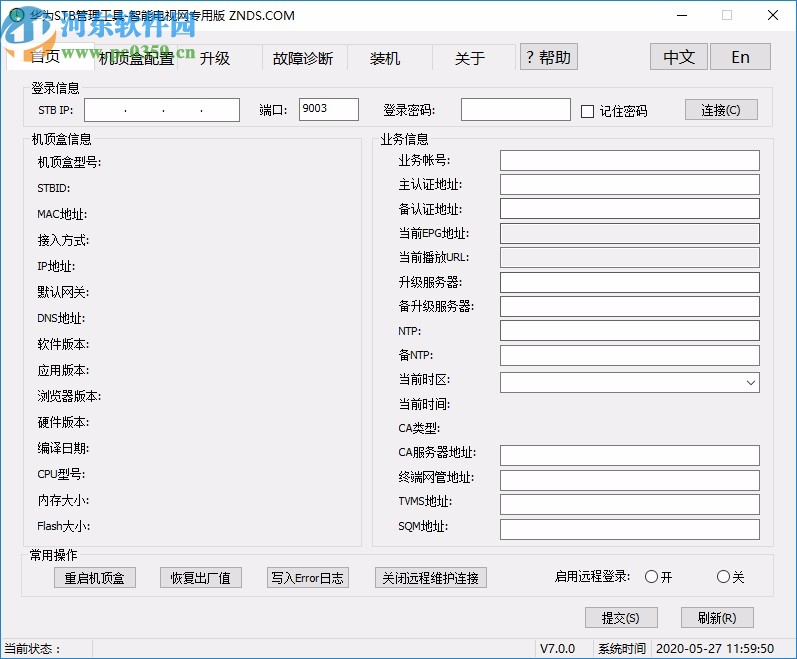This screenshot has width=797, height=659.
Task: Focus the 备NTP input field
Action: click(629, 355)
